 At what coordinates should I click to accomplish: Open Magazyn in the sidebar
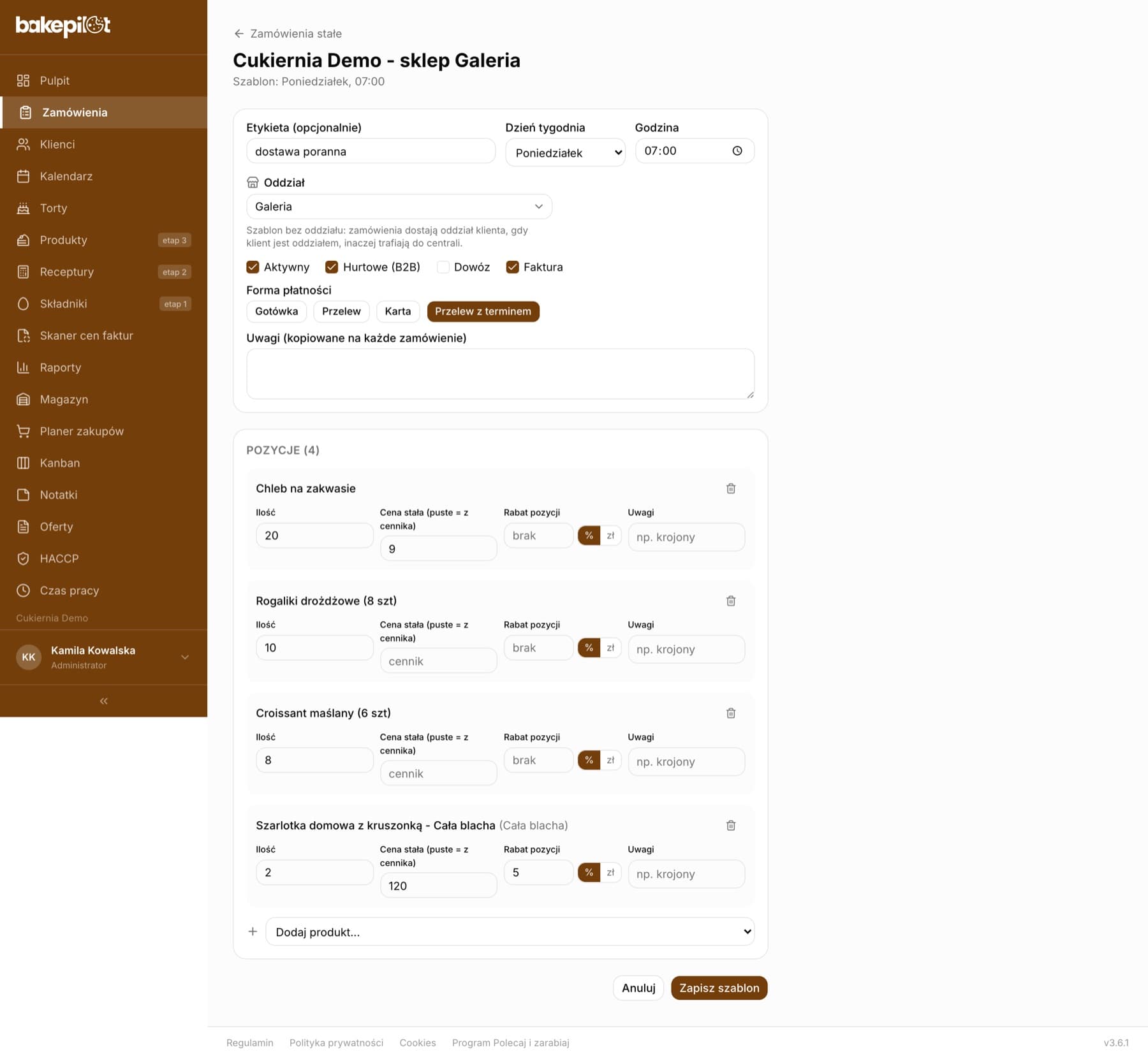tap(103, 399)
